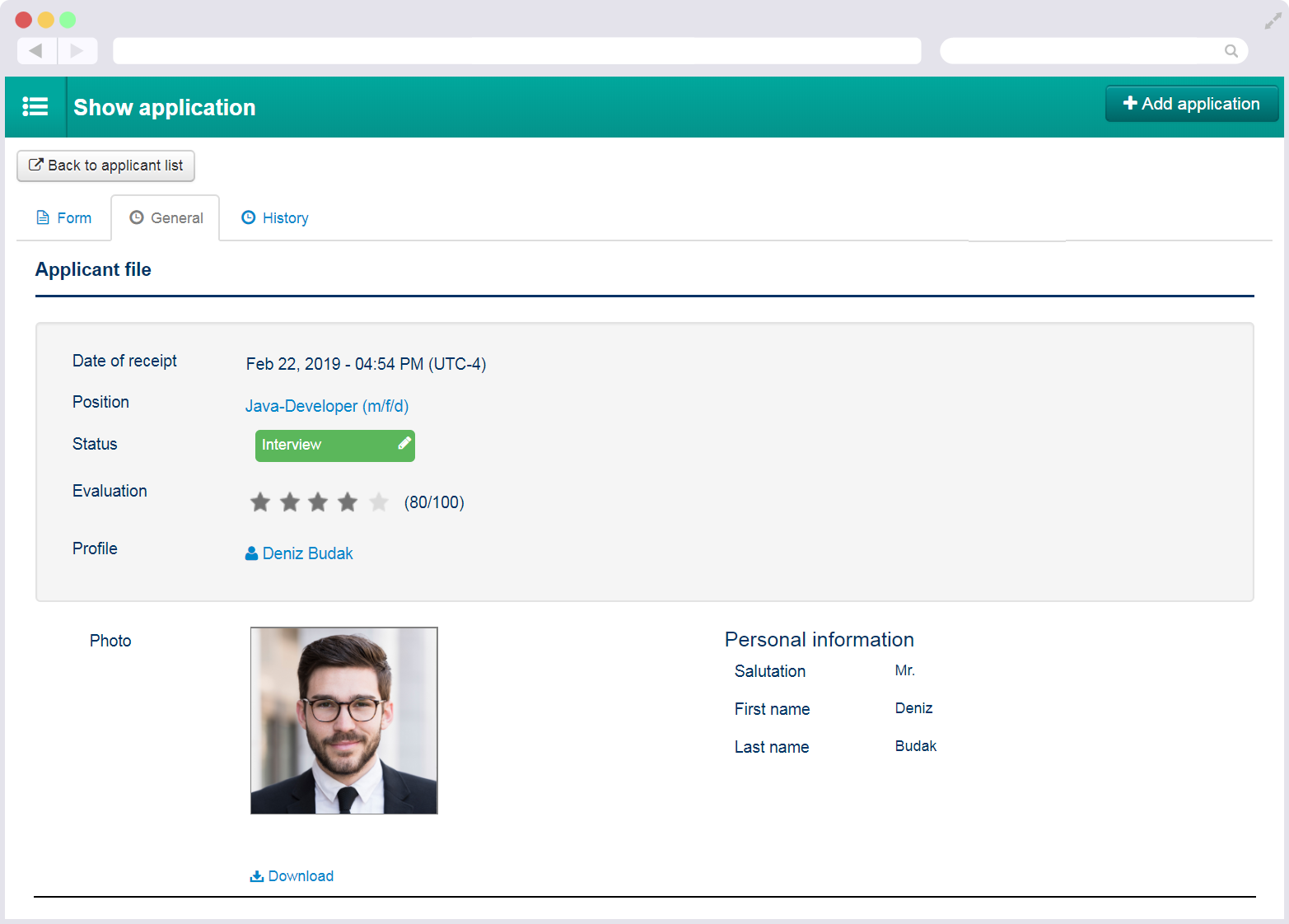Click the Status label
This screenshot has width=1289, height=924.
coord(95,444)
